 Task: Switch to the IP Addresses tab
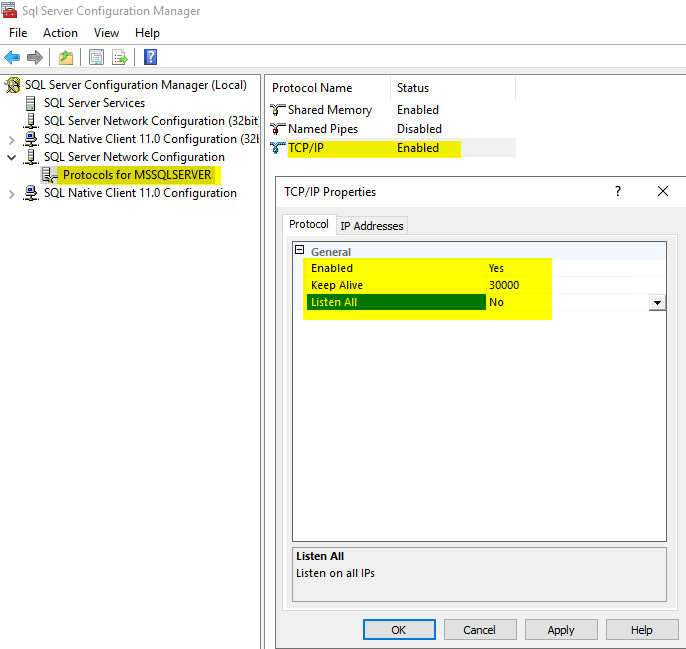[x=372, y=226]
